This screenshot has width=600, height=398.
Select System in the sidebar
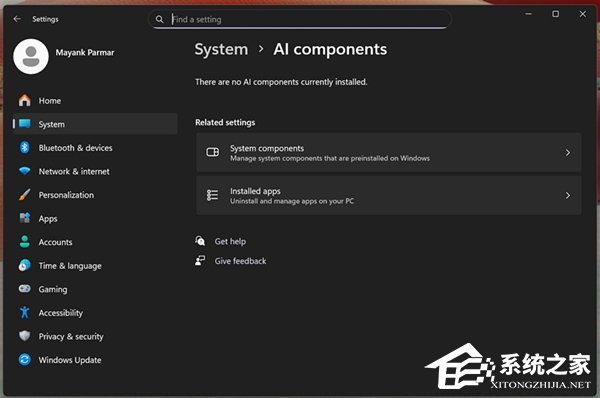pos(95,124)
